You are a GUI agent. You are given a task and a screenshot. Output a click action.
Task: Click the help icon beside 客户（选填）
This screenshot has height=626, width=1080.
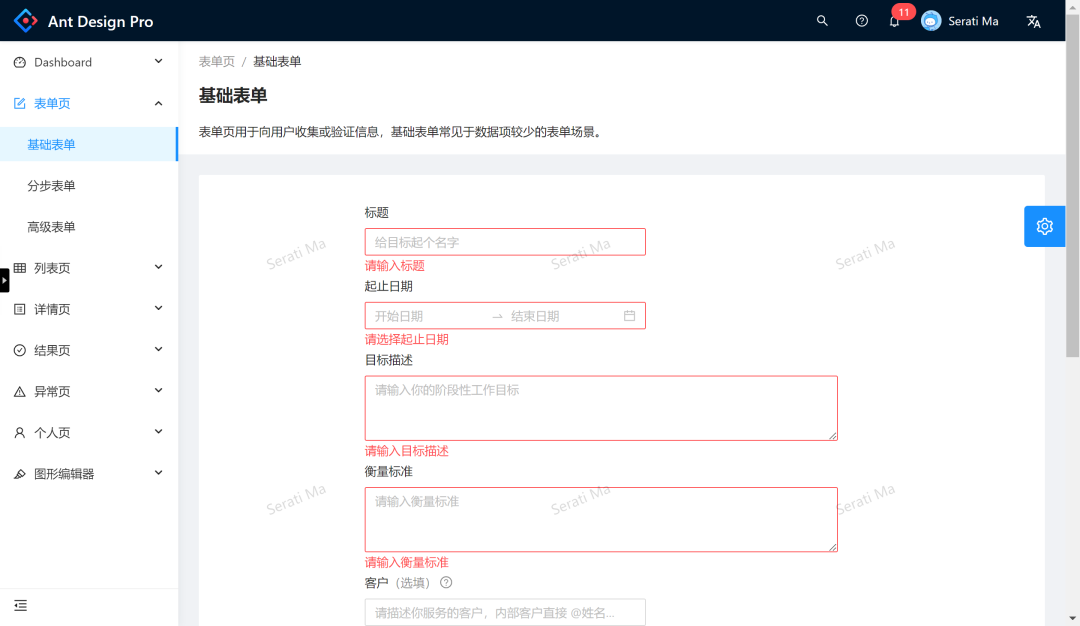[446, 583]
